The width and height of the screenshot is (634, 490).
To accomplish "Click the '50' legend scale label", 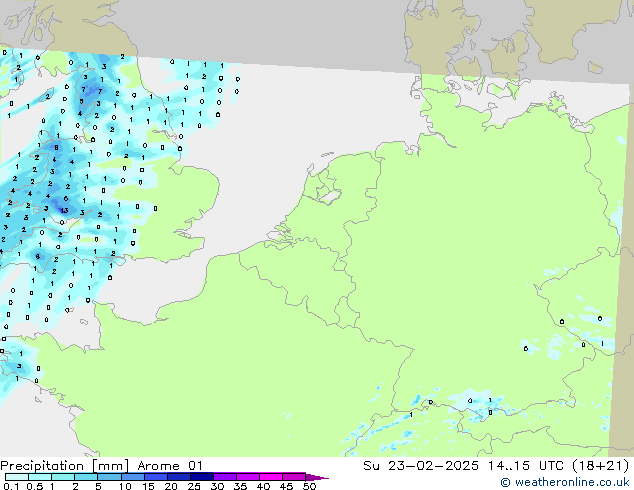I will (x=309, y=486).
